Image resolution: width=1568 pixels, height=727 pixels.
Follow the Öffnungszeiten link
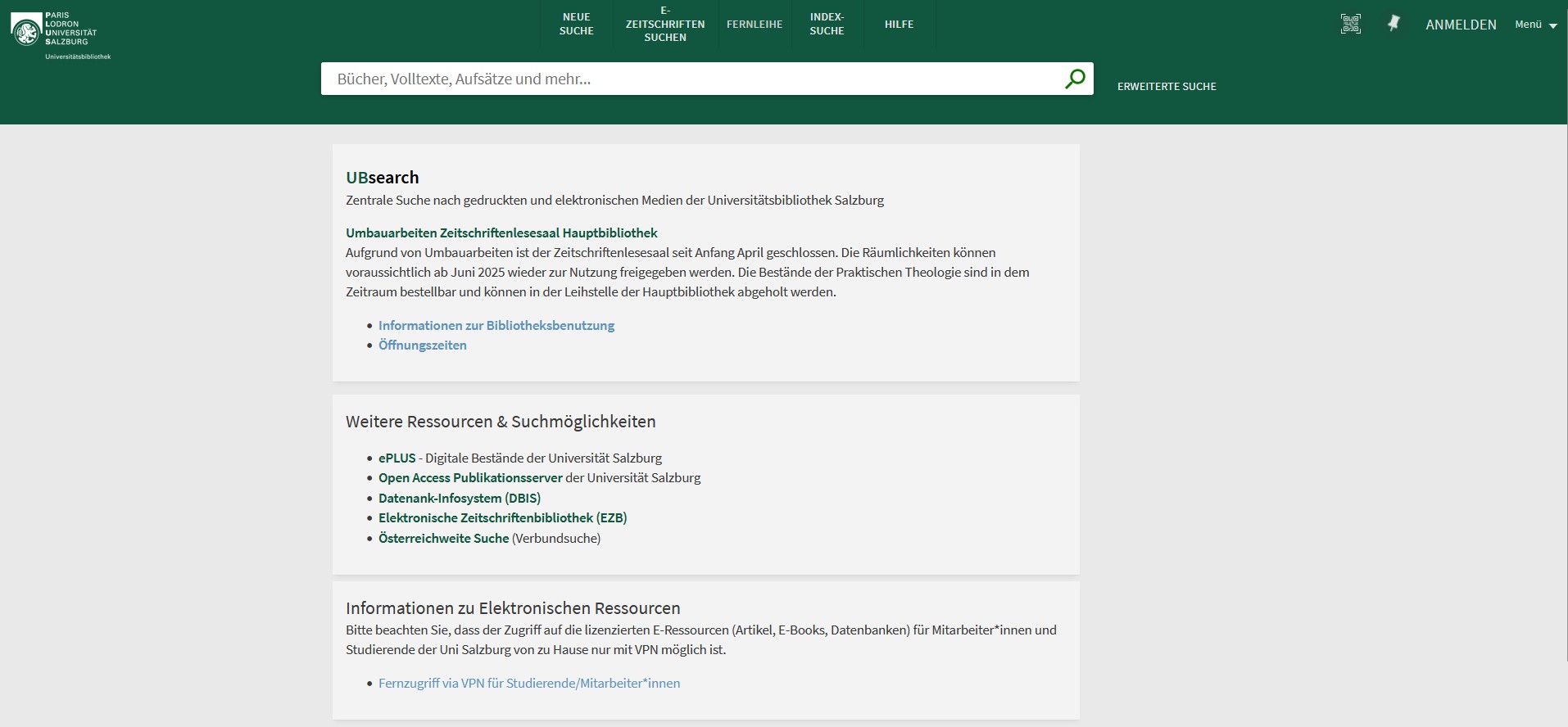[422, 345]
